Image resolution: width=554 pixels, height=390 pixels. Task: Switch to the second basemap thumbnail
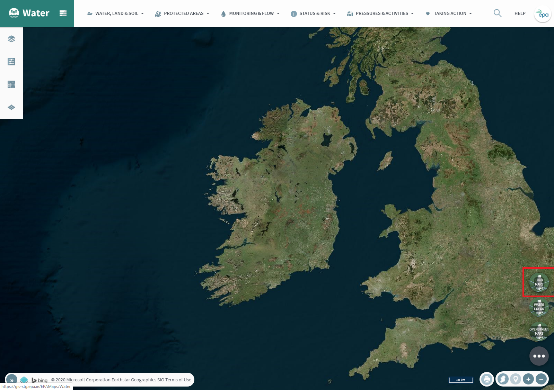539,307
